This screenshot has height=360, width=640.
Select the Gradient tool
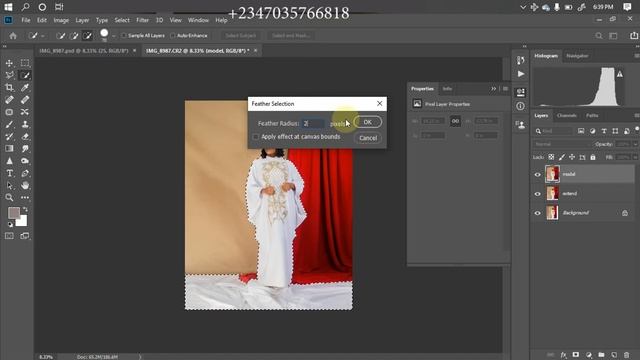pos(9,149)
